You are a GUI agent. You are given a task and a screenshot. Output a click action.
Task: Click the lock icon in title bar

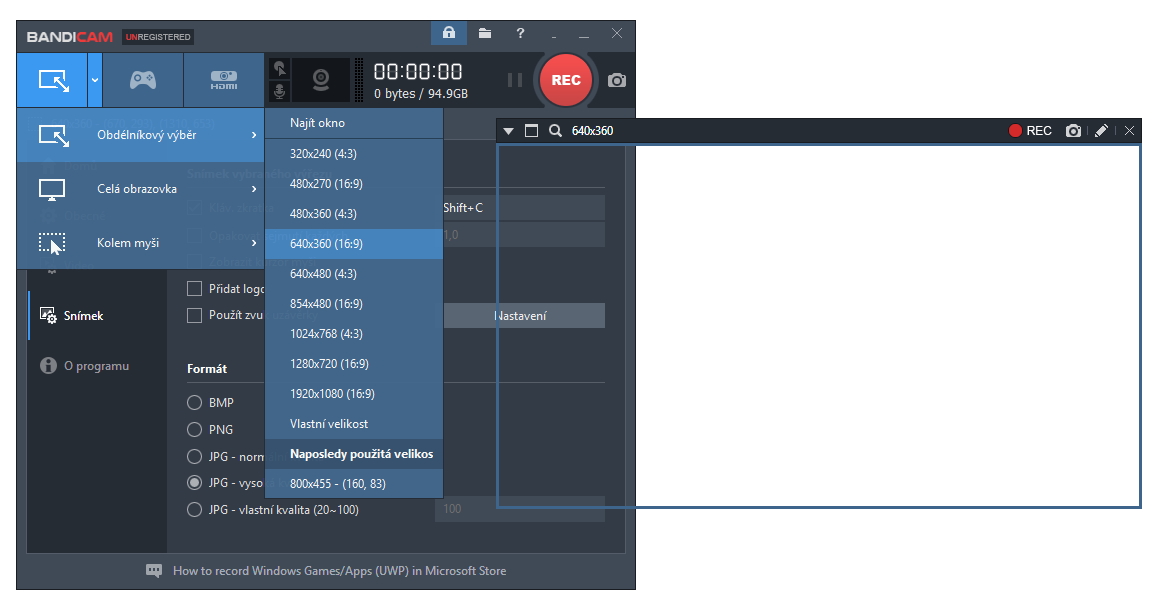point(448,33)
